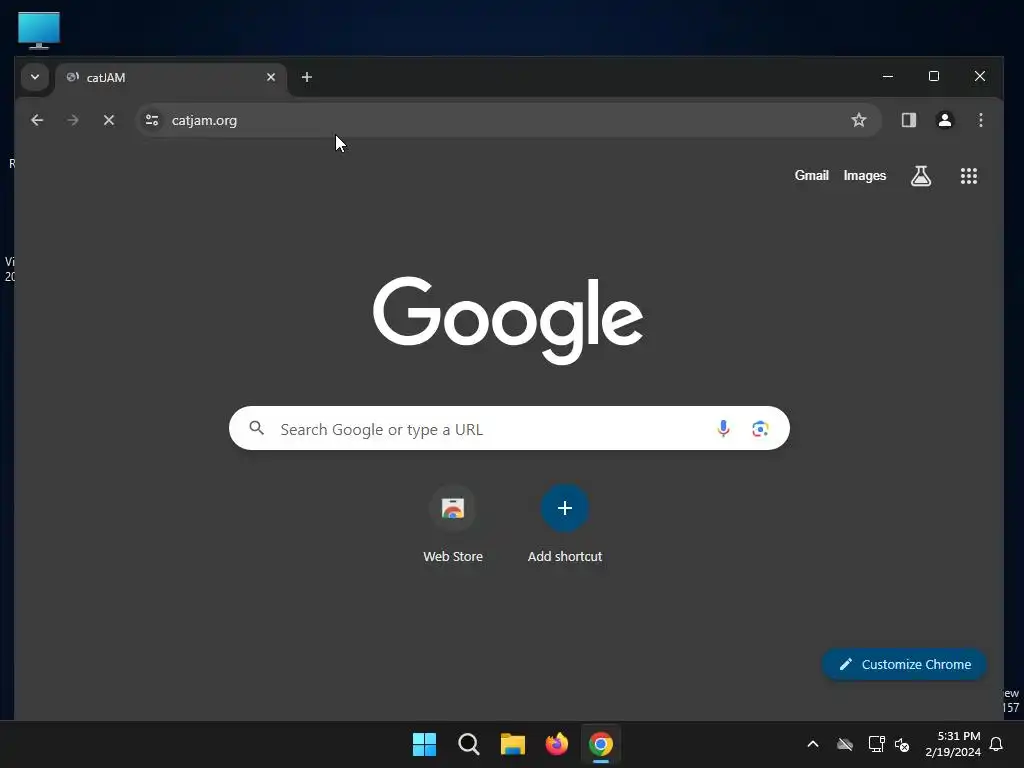Open notifications bell icon
This screenshot has width=1024, height=768.
tap(997, 744)
